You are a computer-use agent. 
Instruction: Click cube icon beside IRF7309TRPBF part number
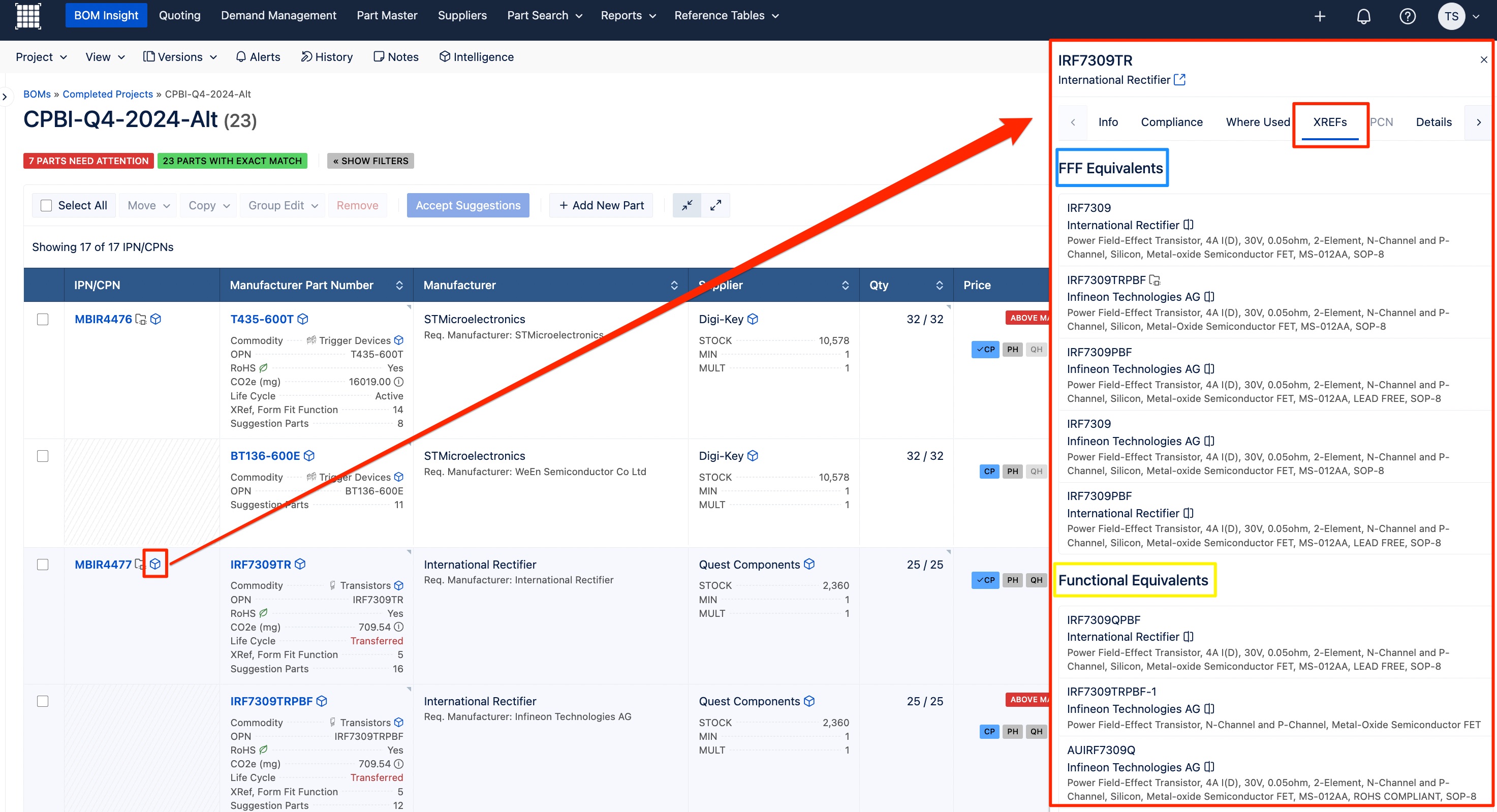(x=321, y=701)
